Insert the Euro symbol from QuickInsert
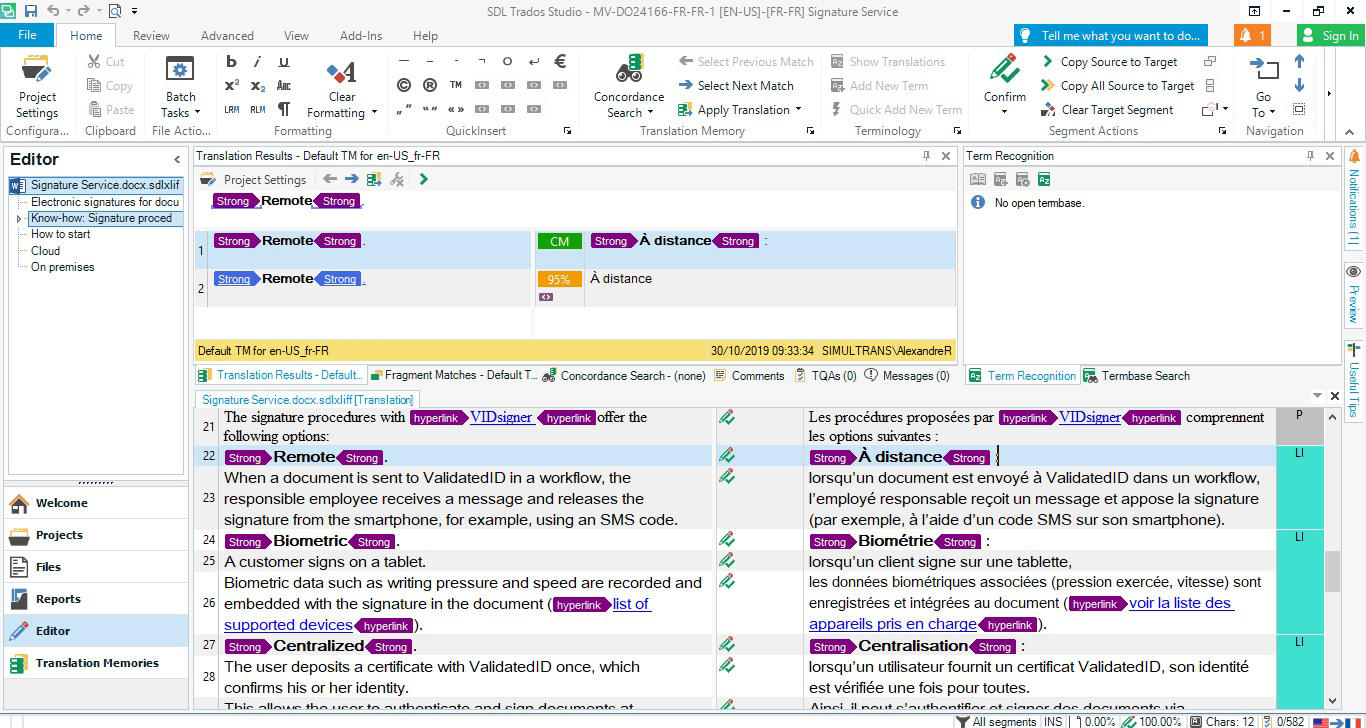 [x=561, y=61]
